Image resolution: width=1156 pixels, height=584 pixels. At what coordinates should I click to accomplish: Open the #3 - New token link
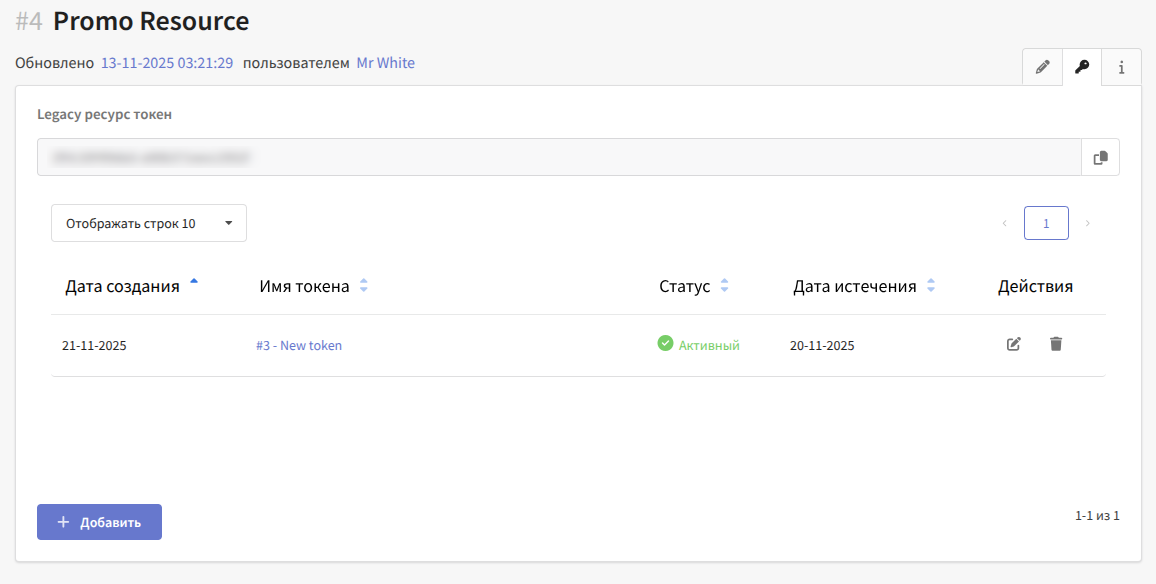(298, 346)
